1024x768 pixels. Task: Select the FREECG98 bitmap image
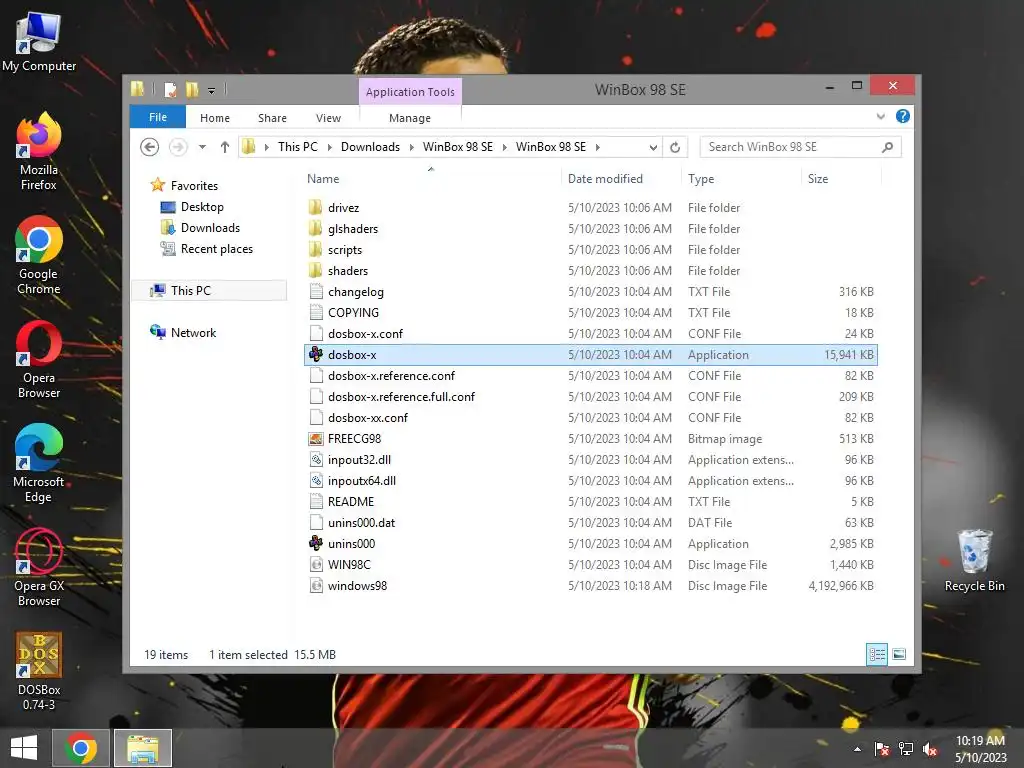591,439
